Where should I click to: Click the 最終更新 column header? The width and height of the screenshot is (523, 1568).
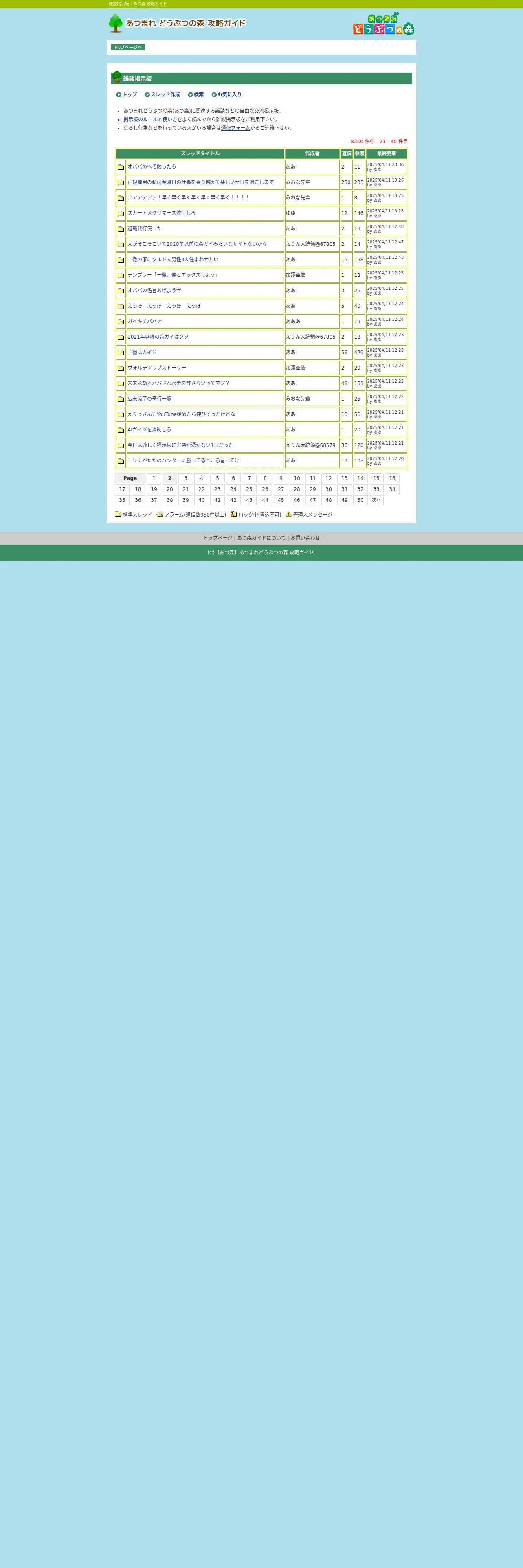coord(387,154)
